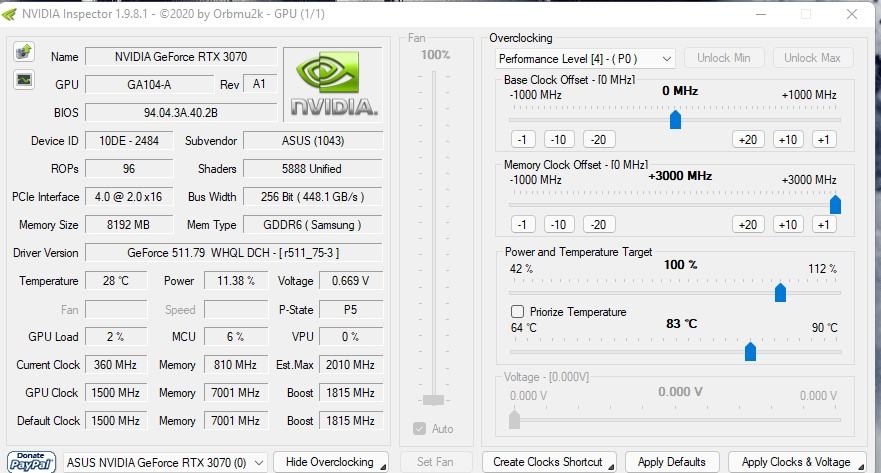The image size is (881, 473).
Task: Click the Unlock Max button
Action: click(812, 58)
